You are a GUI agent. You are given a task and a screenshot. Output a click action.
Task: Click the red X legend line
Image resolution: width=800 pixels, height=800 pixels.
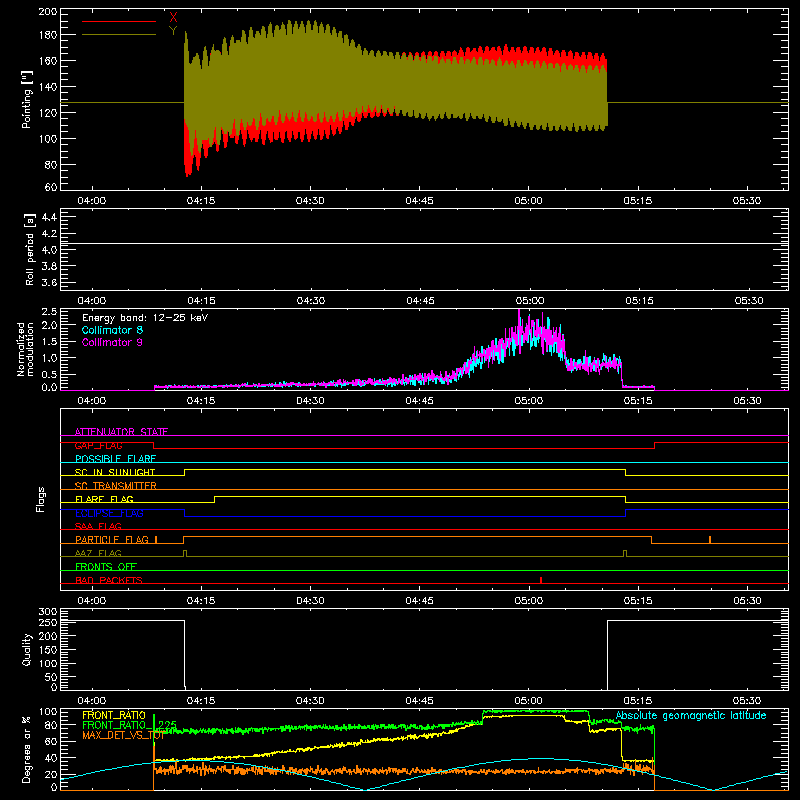pos(119,21)
